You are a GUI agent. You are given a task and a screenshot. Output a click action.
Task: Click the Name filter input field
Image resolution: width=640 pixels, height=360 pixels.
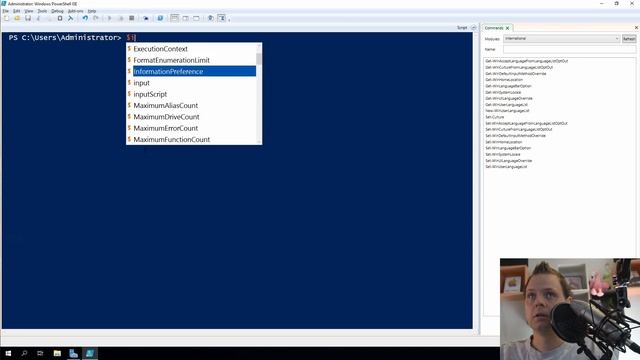point(569,49)
